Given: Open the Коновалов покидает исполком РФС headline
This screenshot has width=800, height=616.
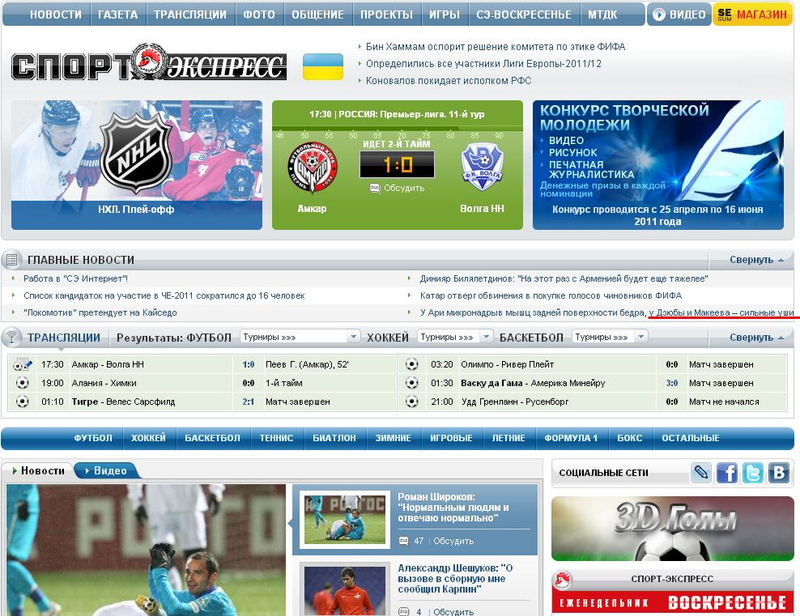Looking at the screenshot, I should click(448, 81).
